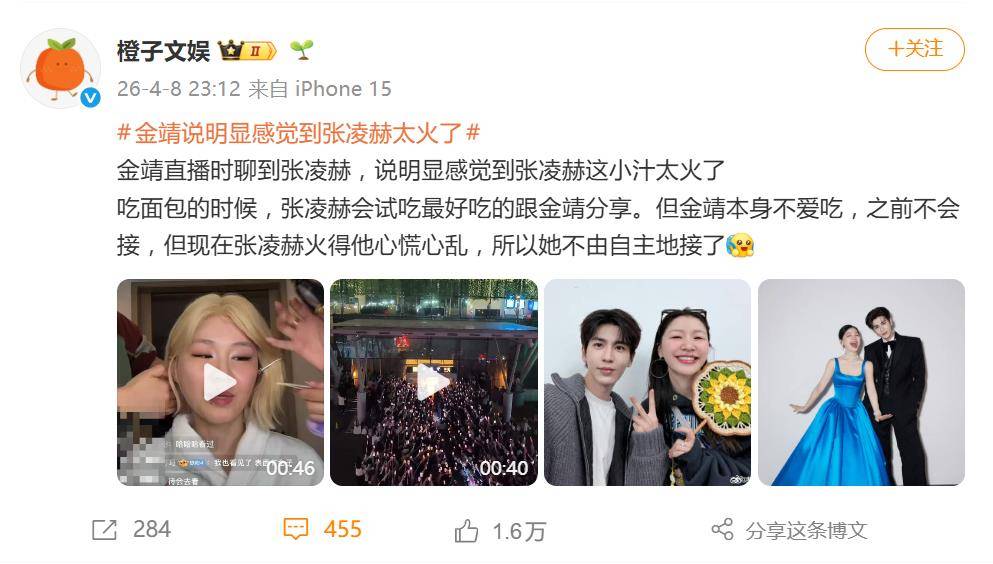The width and height of the screenshot is (993, 564).
Task: Click the blue verified badge on the avatar
Action: pyautogui.click(x=91, y=97)
